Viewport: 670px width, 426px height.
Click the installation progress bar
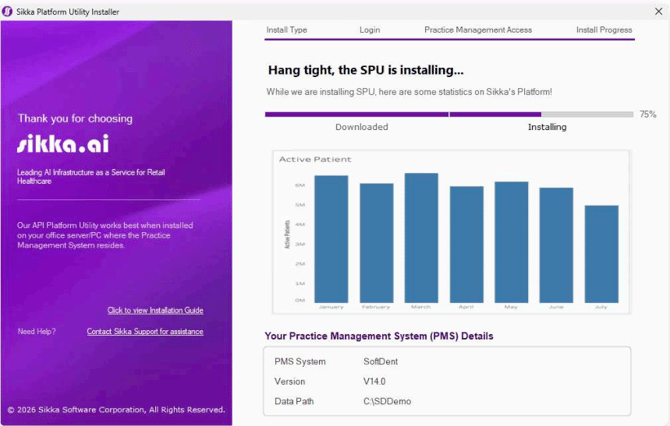click(x=448, y=114)
